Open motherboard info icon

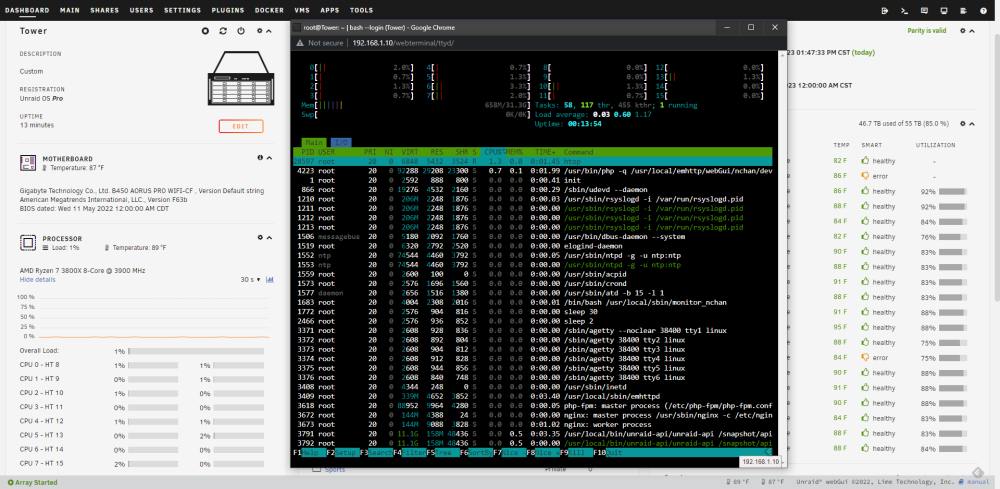[x=260, y=157]
